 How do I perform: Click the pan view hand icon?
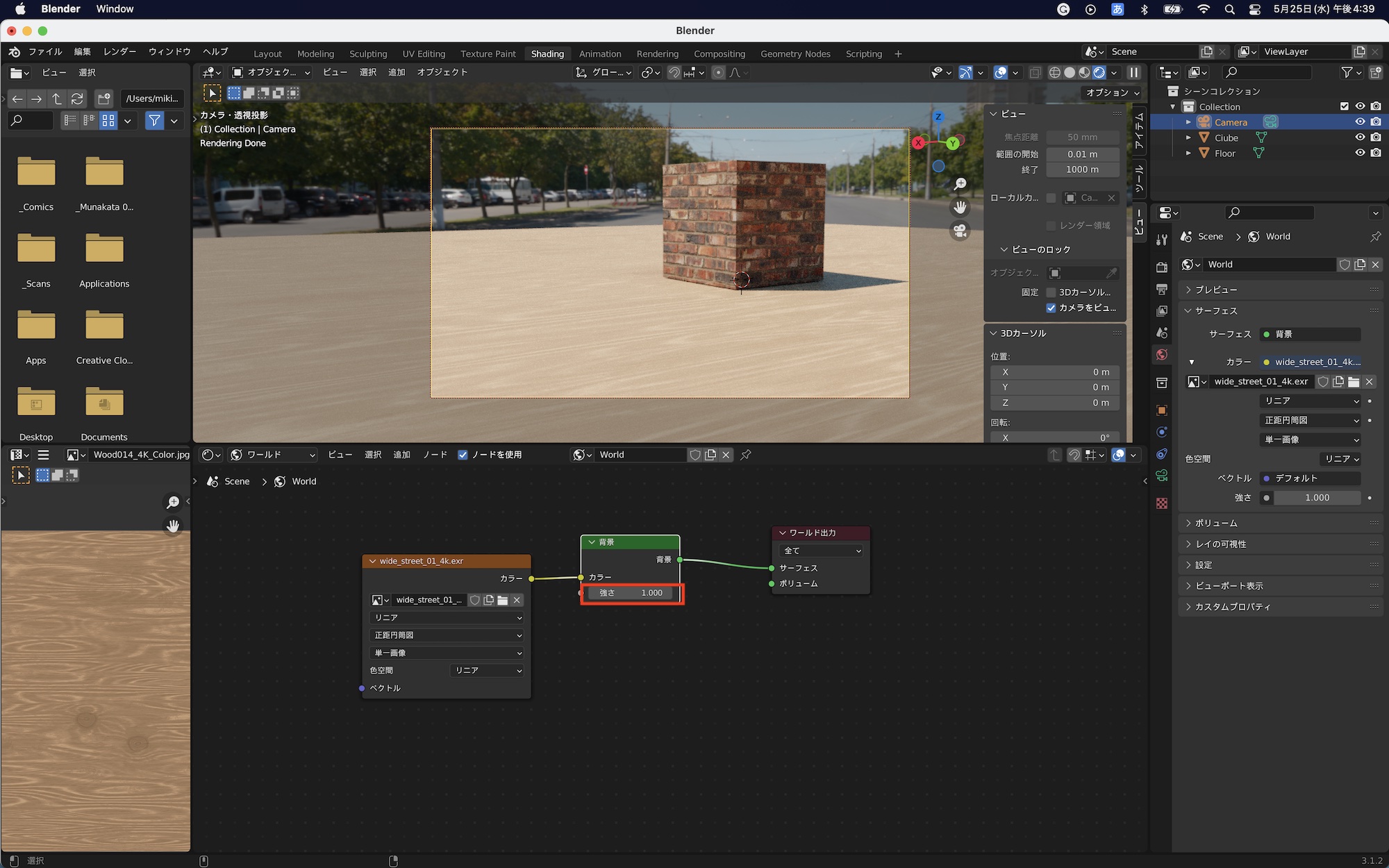[960, 207]
